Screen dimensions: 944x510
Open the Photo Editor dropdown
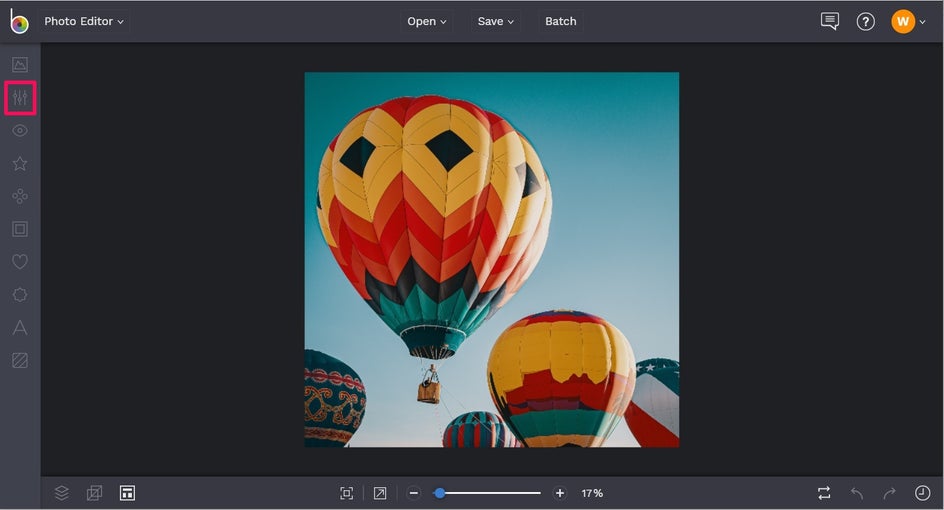coord(84,21)
